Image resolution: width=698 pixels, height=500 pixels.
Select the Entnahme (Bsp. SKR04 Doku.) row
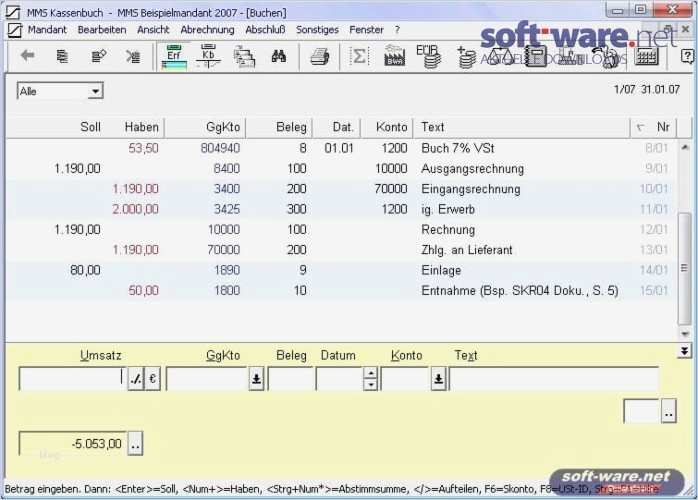coord(341,291)
